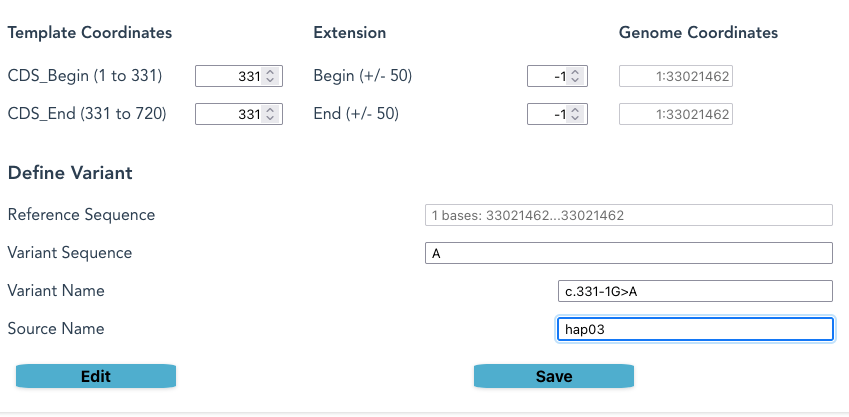Save the defined variant
Image resolution: width=849 pixels, height=417 pixels.
point(553,376)
